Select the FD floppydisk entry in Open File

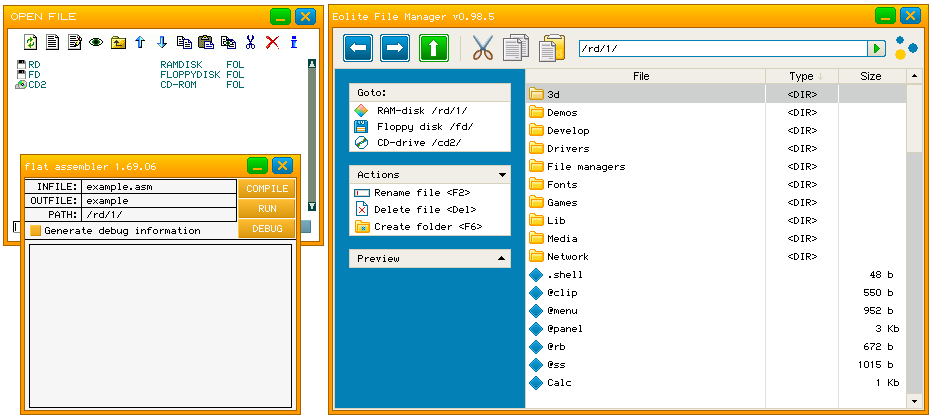tap(131, 74)
